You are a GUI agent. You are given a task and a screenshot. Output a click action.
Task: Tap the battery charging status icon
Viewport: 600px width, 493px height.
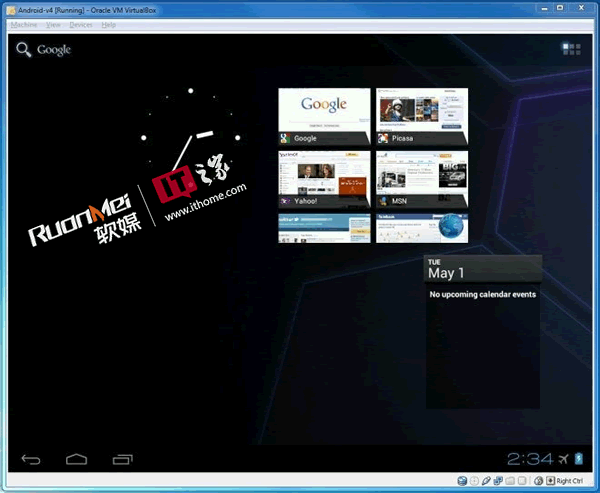coord(579,459)
